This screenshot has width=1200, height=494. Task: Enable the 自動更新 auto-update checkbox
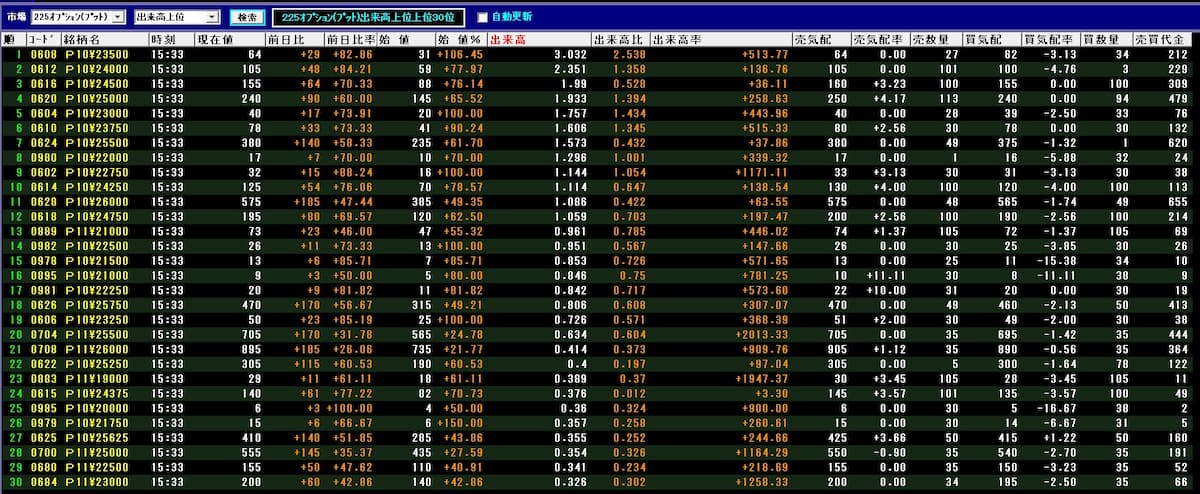pos(483,18)
